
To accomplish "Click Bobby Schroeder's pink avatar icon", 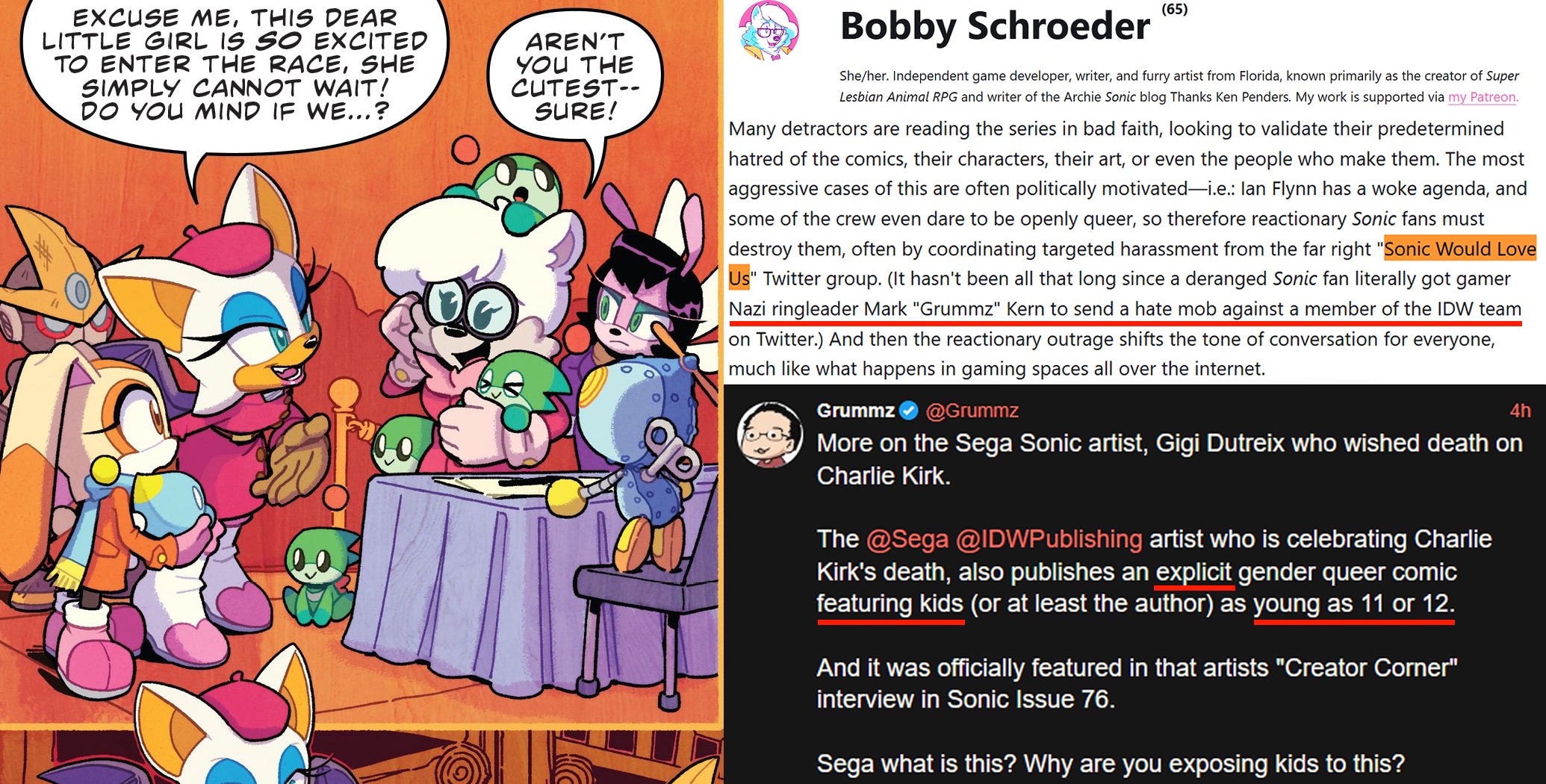I will click(769, 32).
